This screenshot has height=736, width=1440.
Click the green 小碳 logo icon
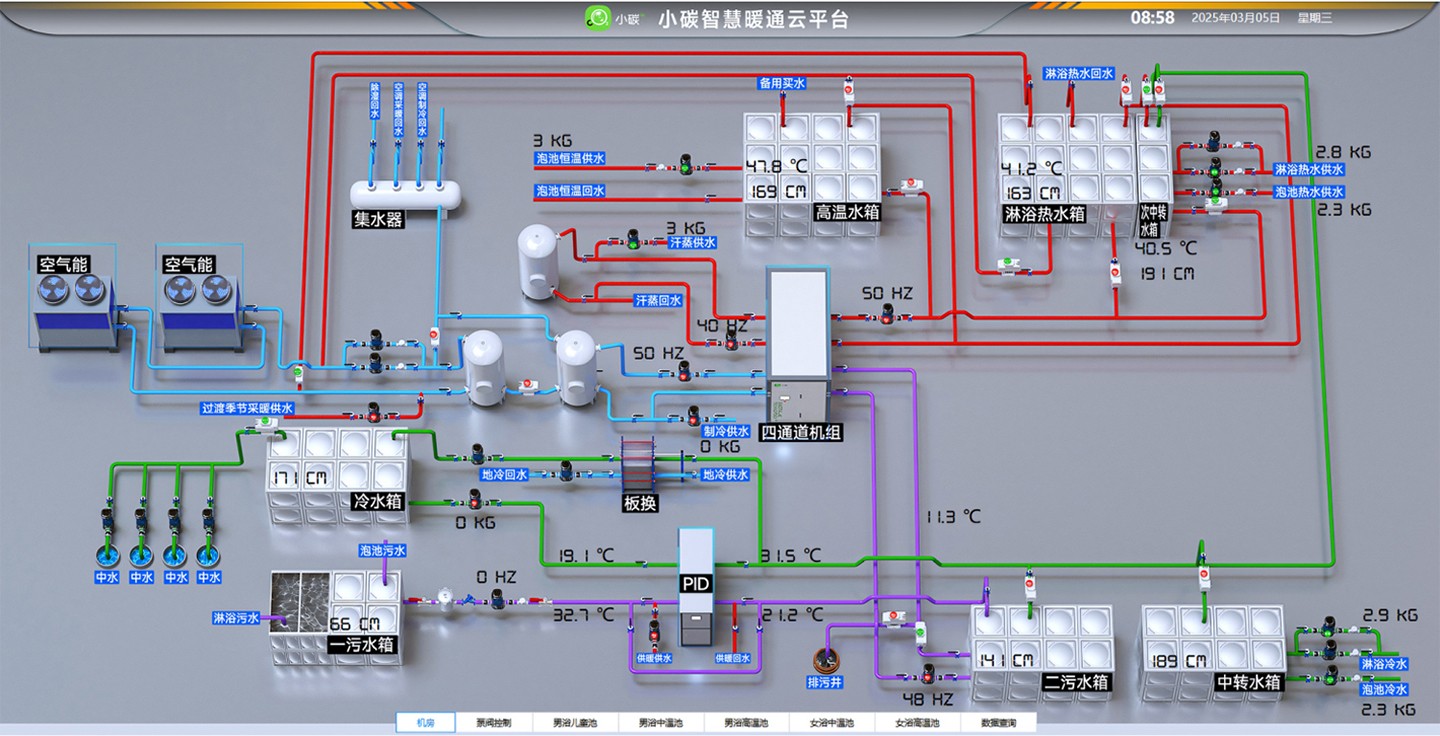[597, 17]
